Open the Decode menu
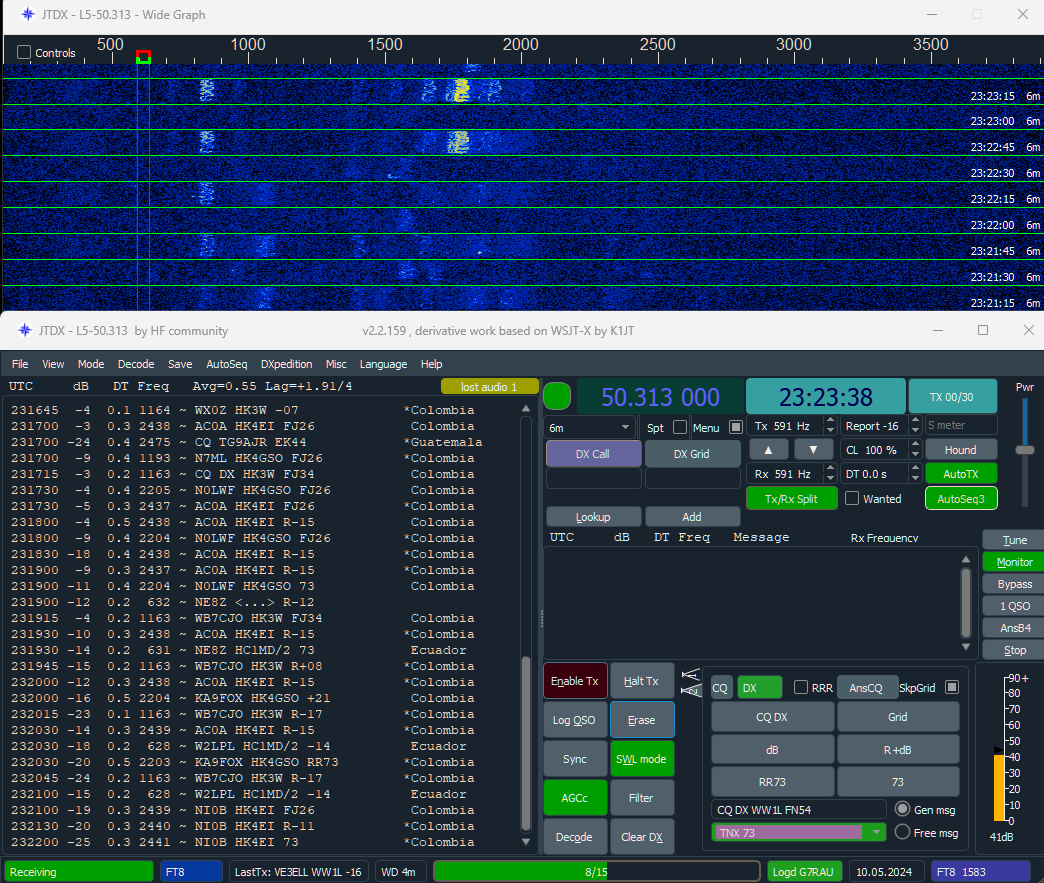The width and height of the screenshot is (1044, 883). (136, 364)
